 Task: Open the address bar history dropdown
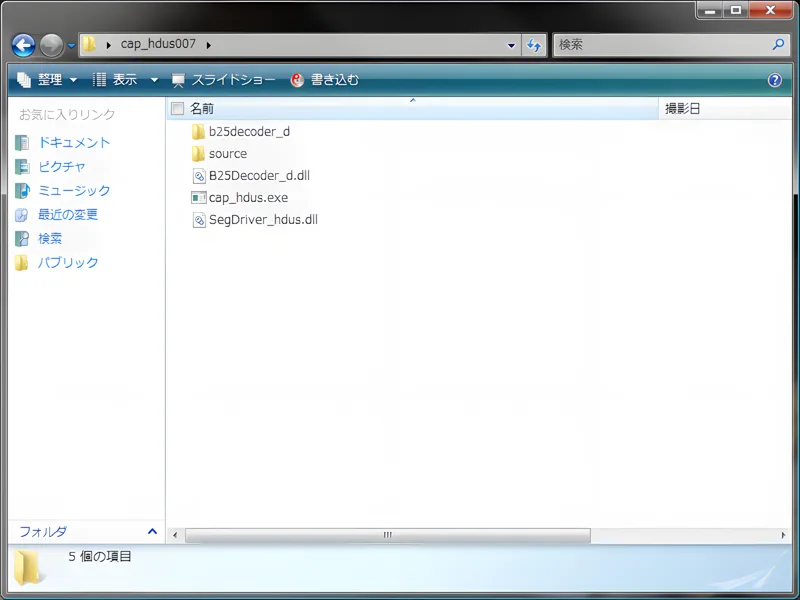coord(512,45)
